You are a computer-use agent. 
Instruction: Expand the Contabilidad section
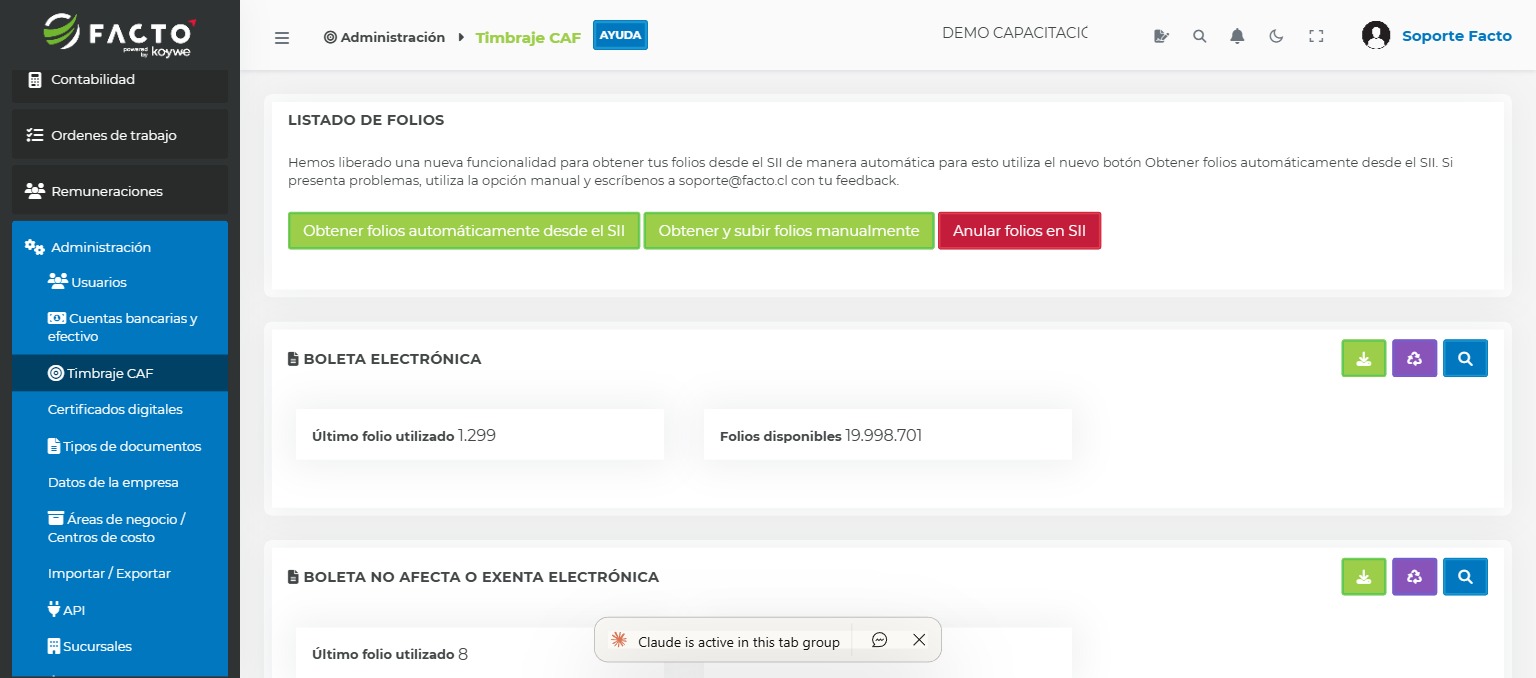point(91,79)
